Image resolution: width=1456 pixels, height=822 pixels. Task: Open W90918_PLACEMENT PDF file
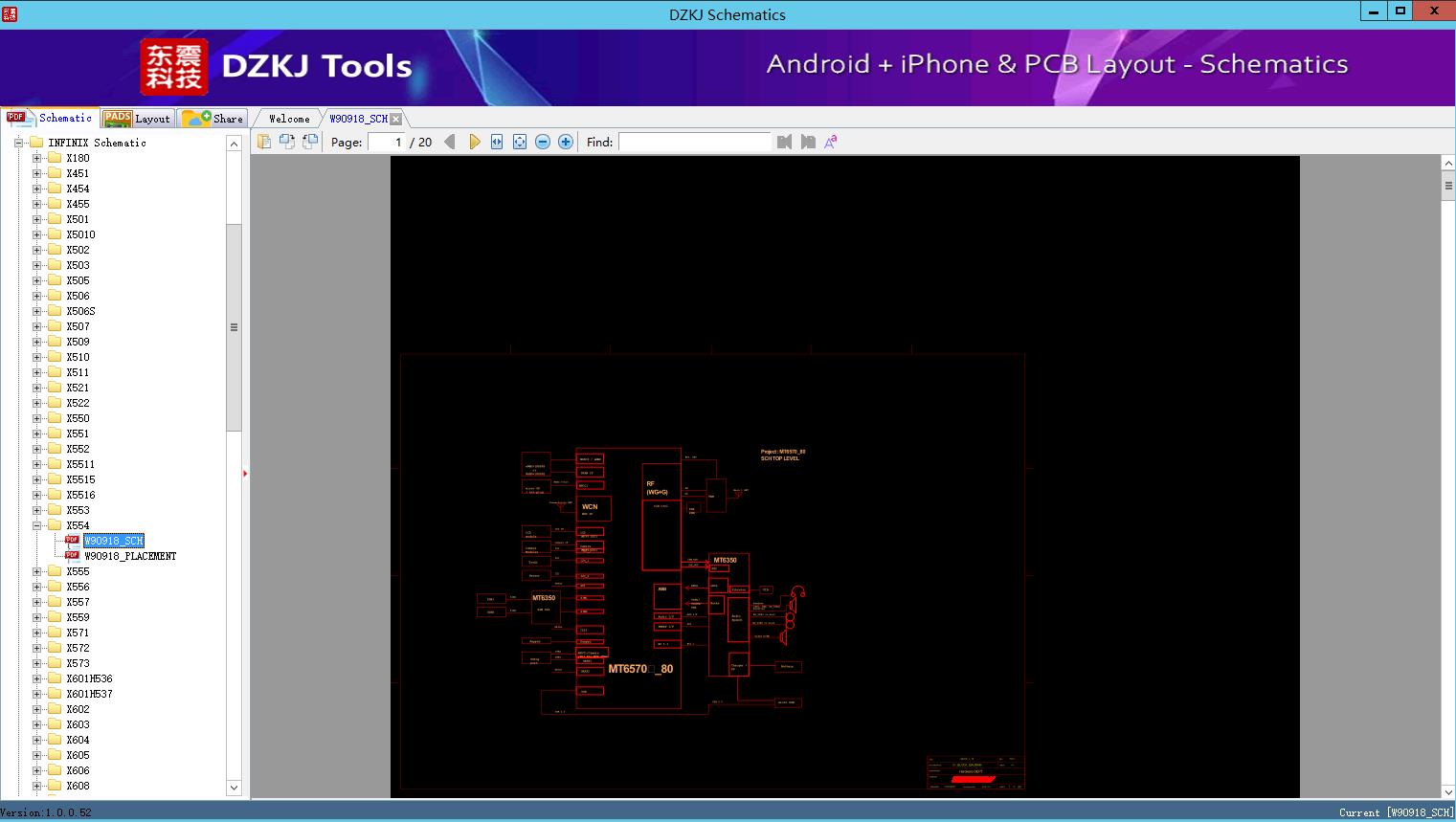(x=129, y=556)
